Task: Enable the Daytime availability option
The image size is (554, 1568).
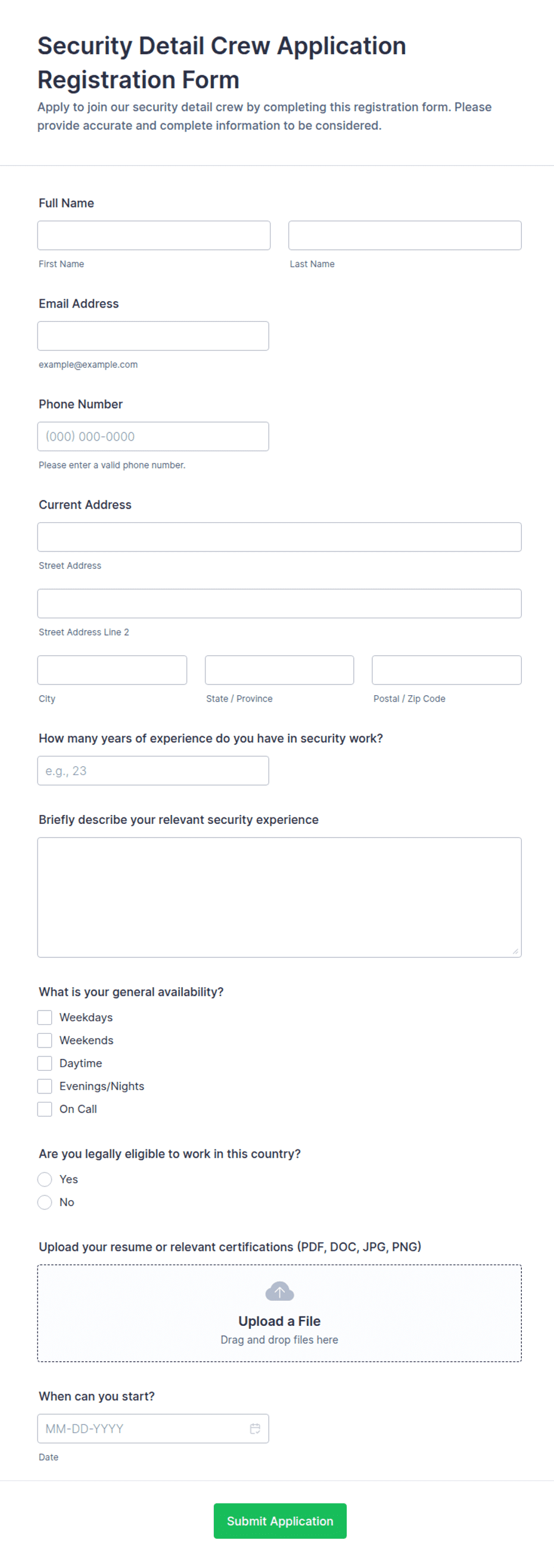Action: coord(45,1063)
